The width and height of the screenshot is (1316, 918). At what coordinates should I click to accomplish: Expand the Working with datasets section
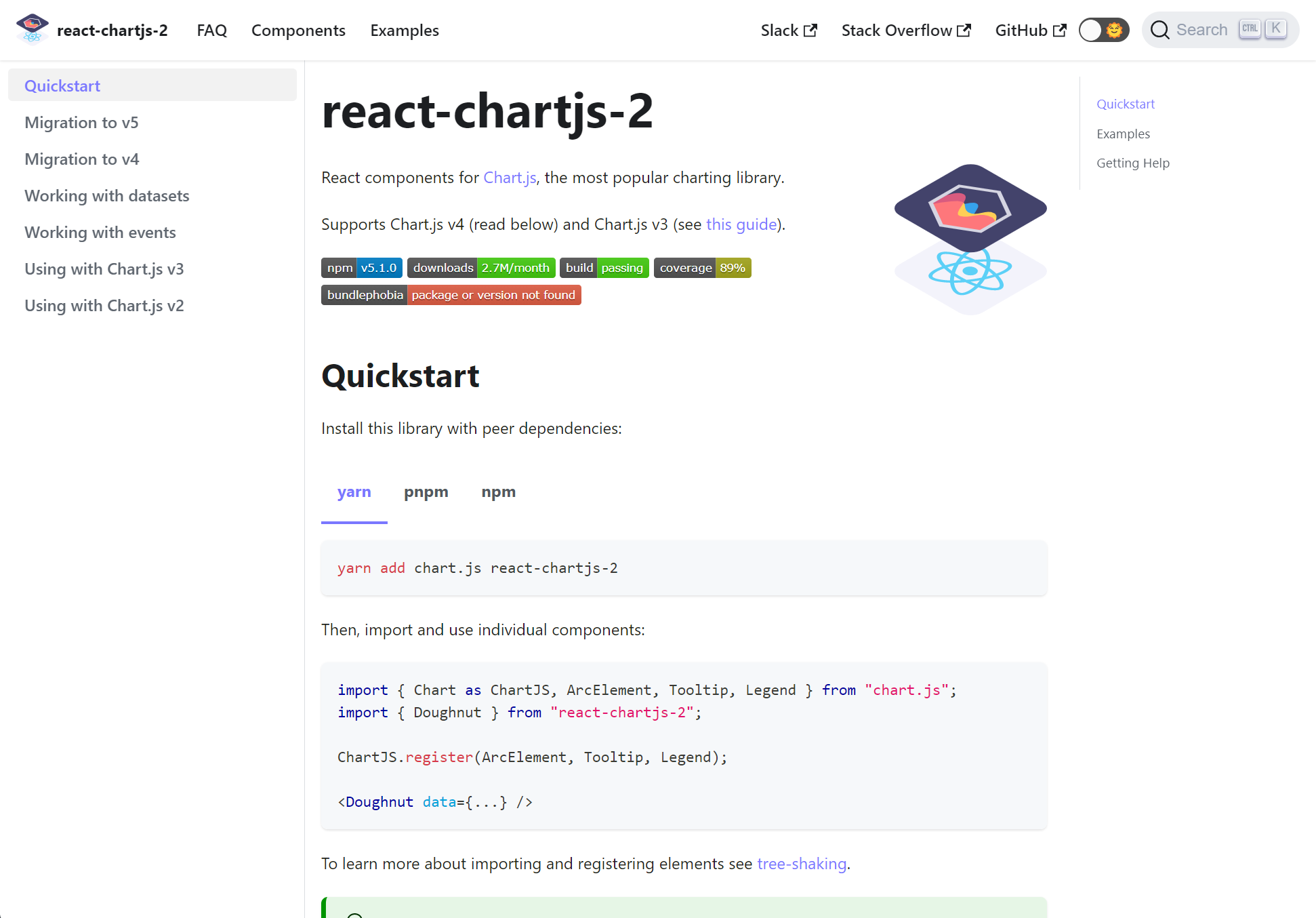pos(107,195)
